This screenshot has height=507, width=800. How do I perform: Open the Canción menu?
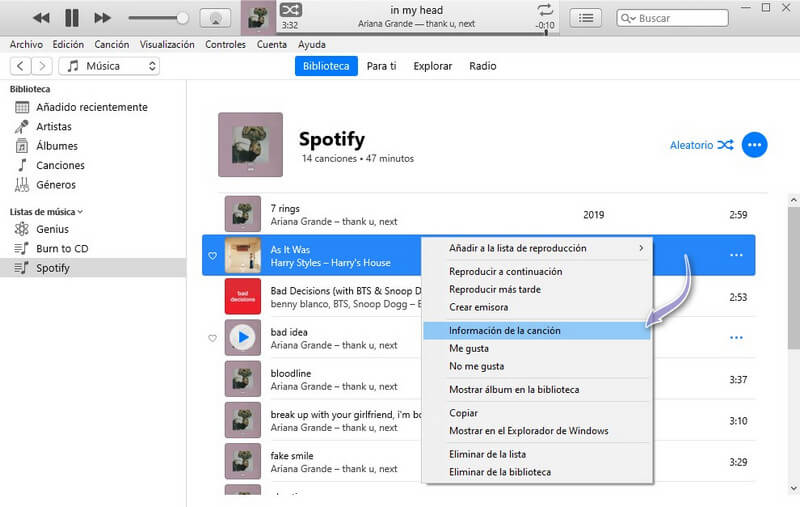click(x=112, y=44)
